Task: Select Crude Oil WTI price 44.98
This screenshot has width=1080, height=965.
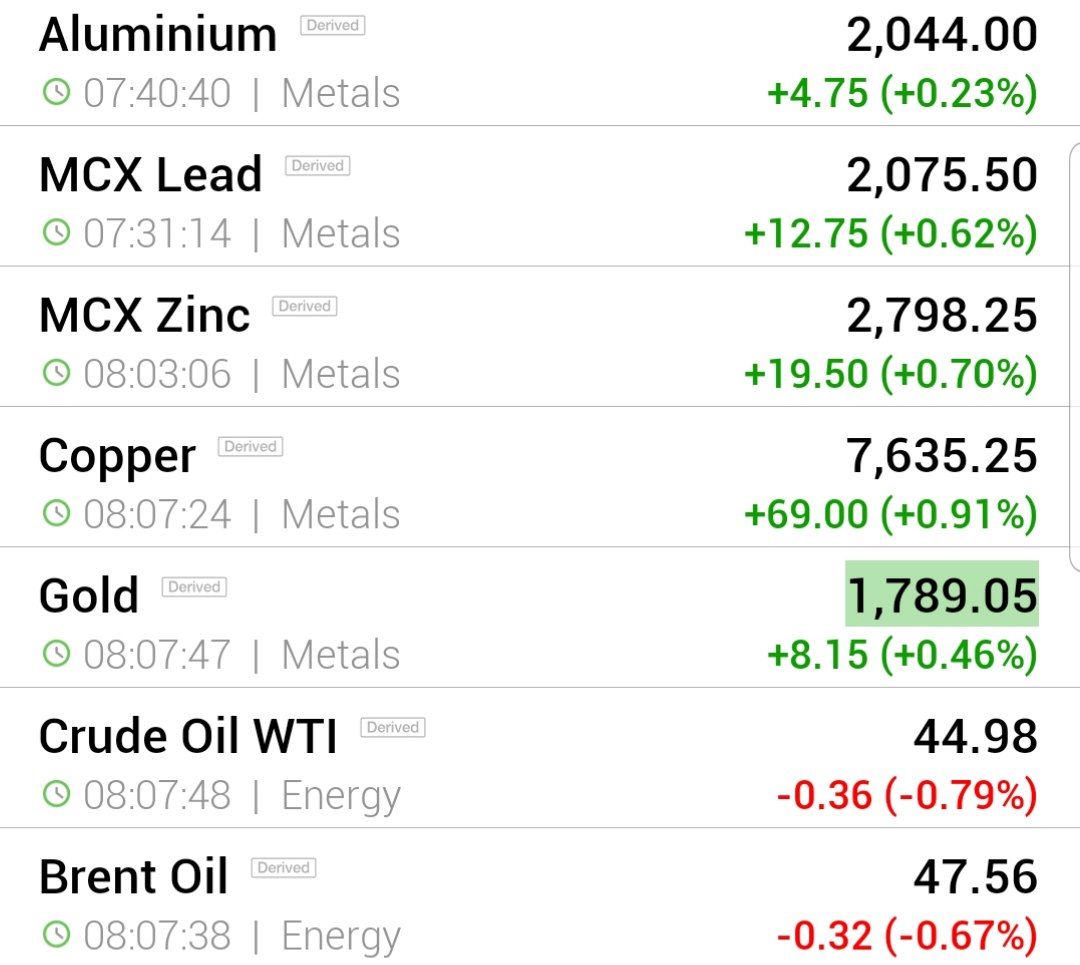Action: [975, 736]
